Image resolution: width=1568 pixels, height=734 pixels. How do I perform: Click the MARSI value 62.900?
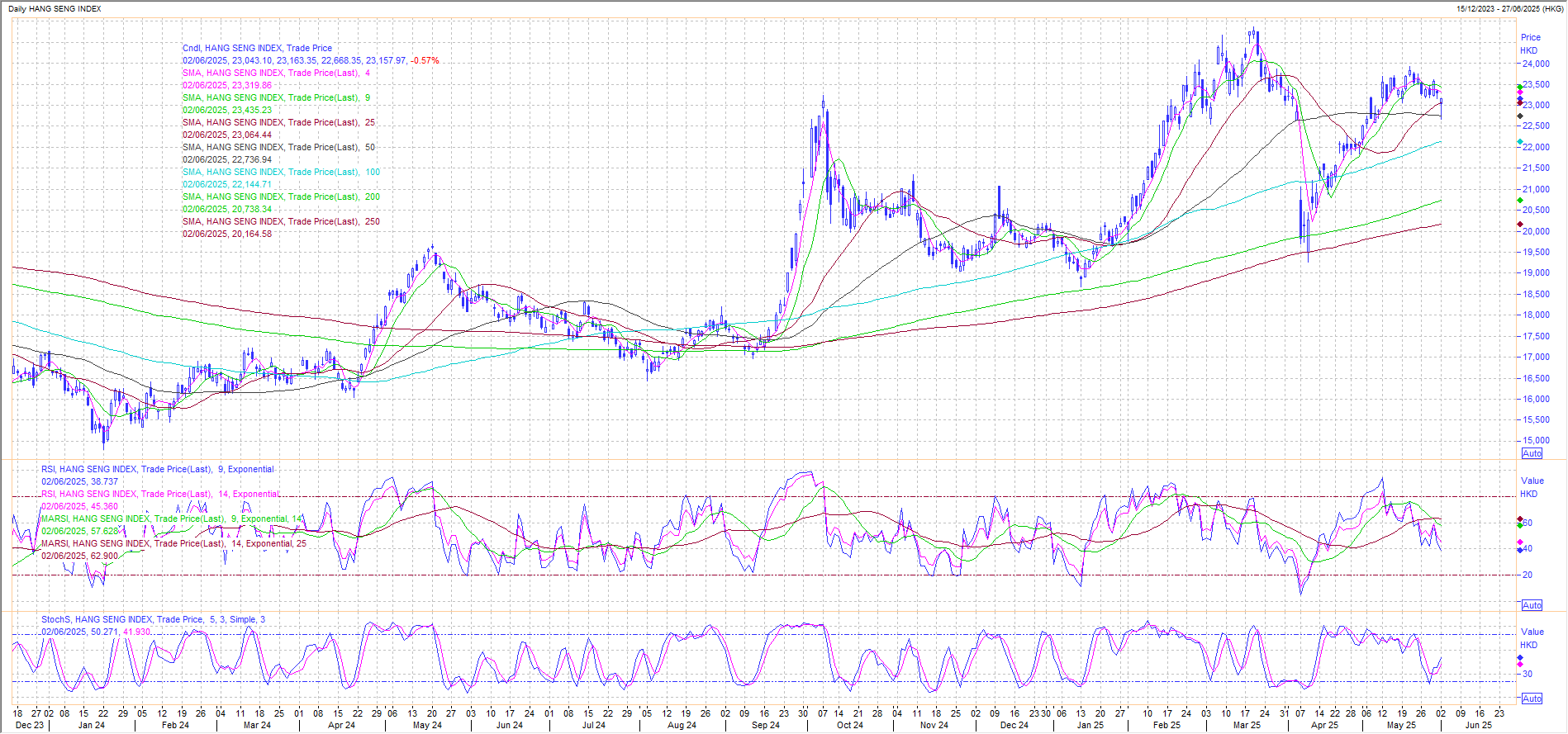79,556
